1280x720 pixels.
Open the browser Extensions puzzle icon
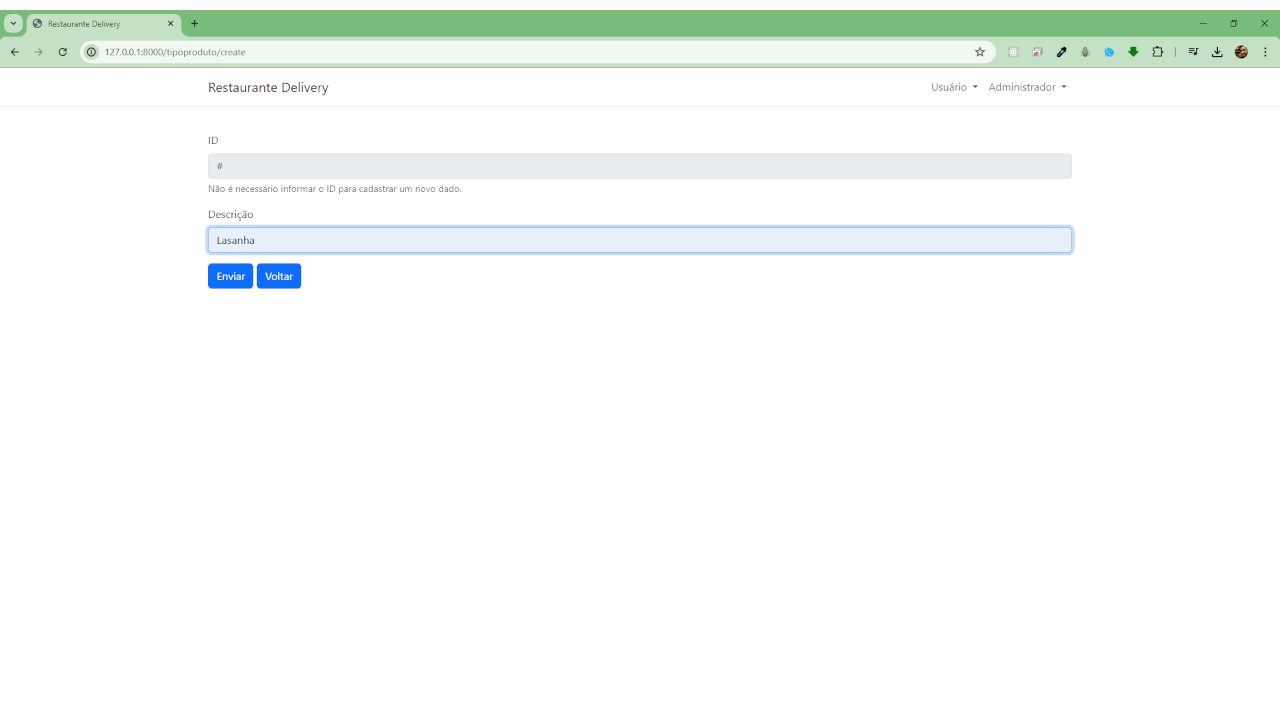[1158, 52]
